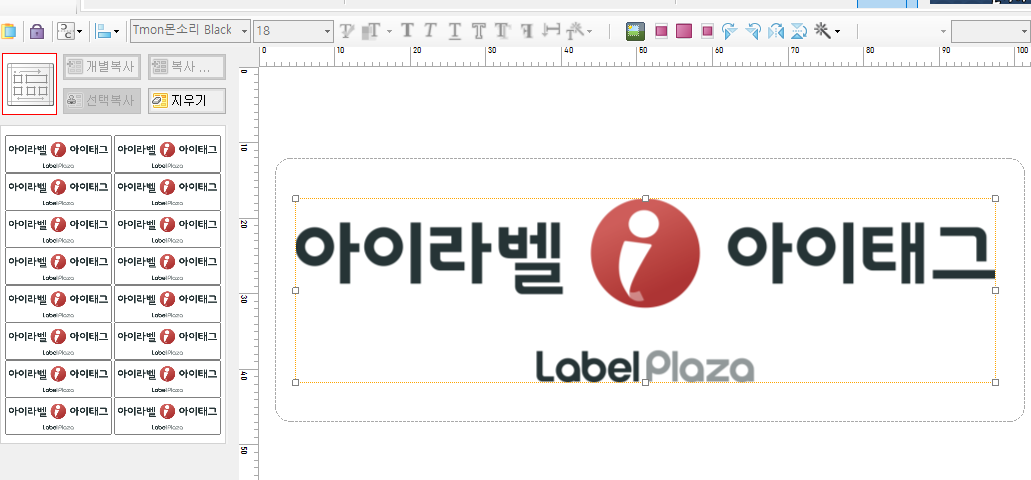Click the text background color T icon
The width and height of the screenshot is (1031, 480).
pyautogui.click(x=372, y=30)
